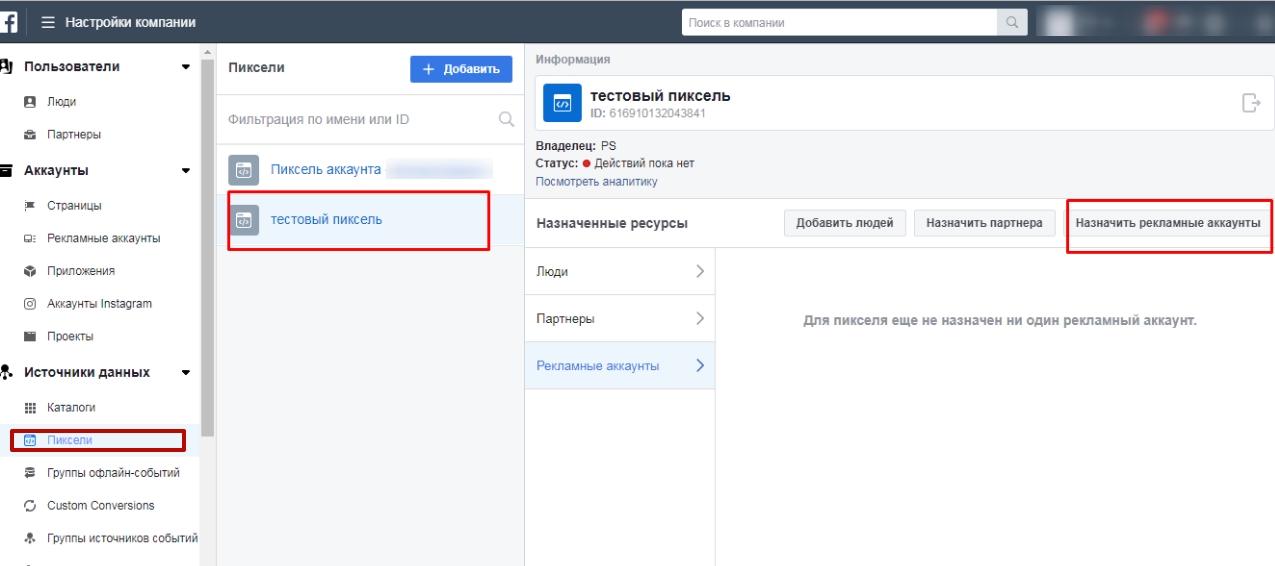Viewport: 1275px width, 566px height.
Task: Expand the Партнеры chevron in resources
Action: point(700,319)
